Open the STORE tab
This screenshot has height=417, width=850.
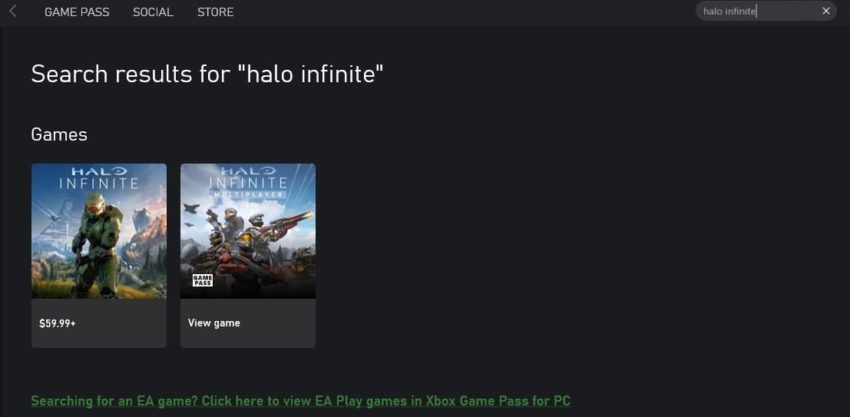[x=215, y=12]
